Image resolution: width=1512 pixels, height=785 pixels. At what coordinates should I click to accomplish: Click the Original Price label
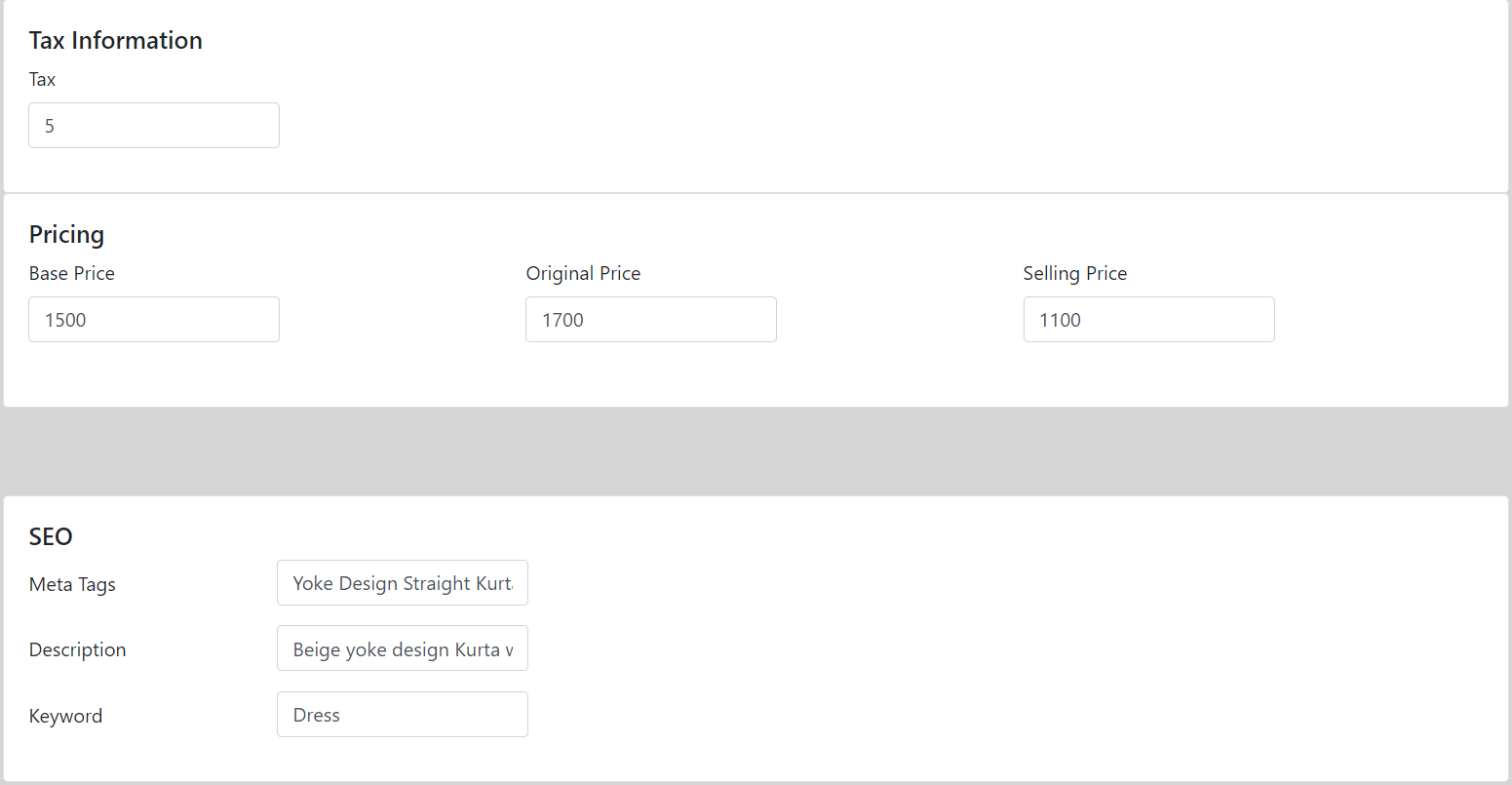583,274
